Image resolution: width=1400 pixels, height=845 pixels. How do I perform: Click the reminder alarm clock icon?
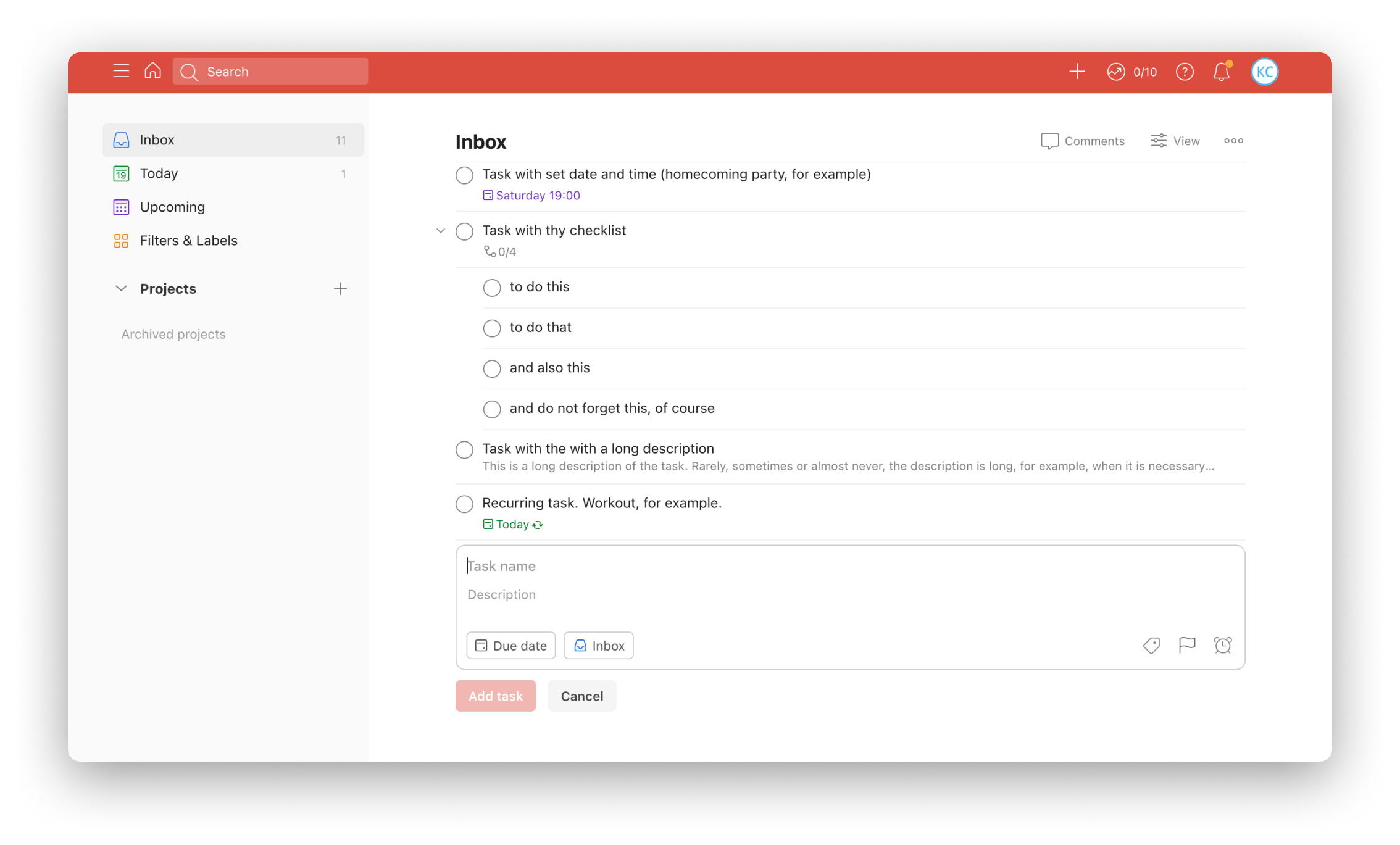(1223, 646)
